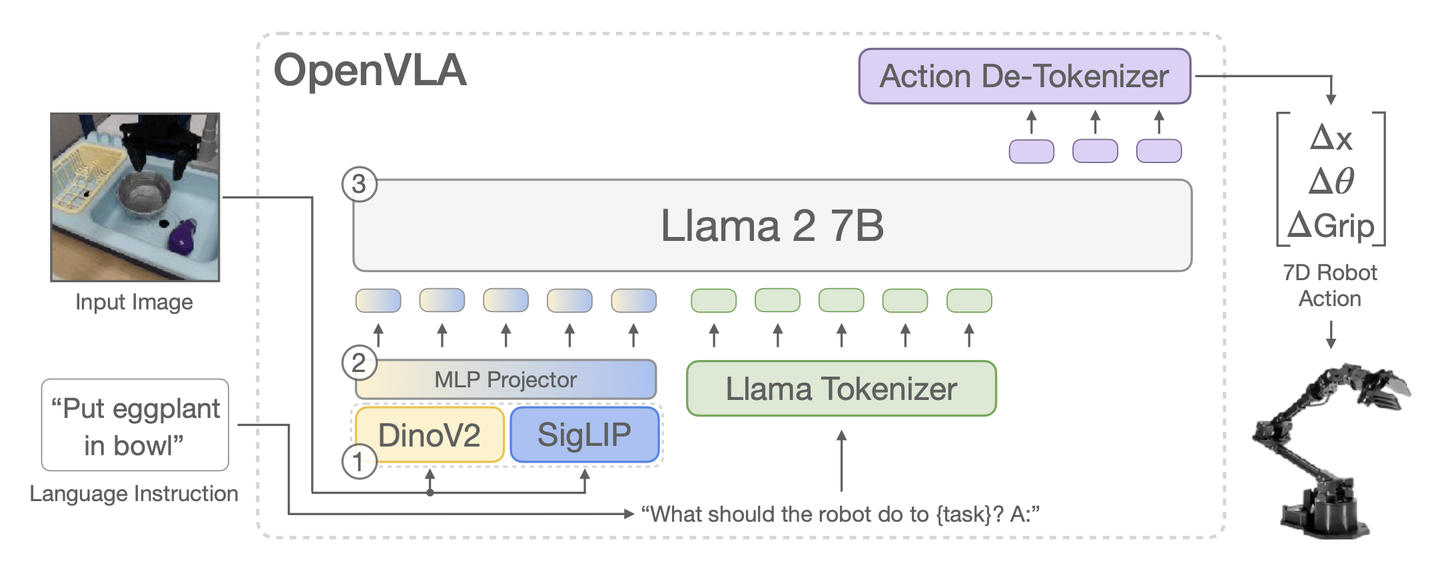Click the MLP Projector bar
1440x567 pixels.
pyautogui.click(x=506, y=380)
